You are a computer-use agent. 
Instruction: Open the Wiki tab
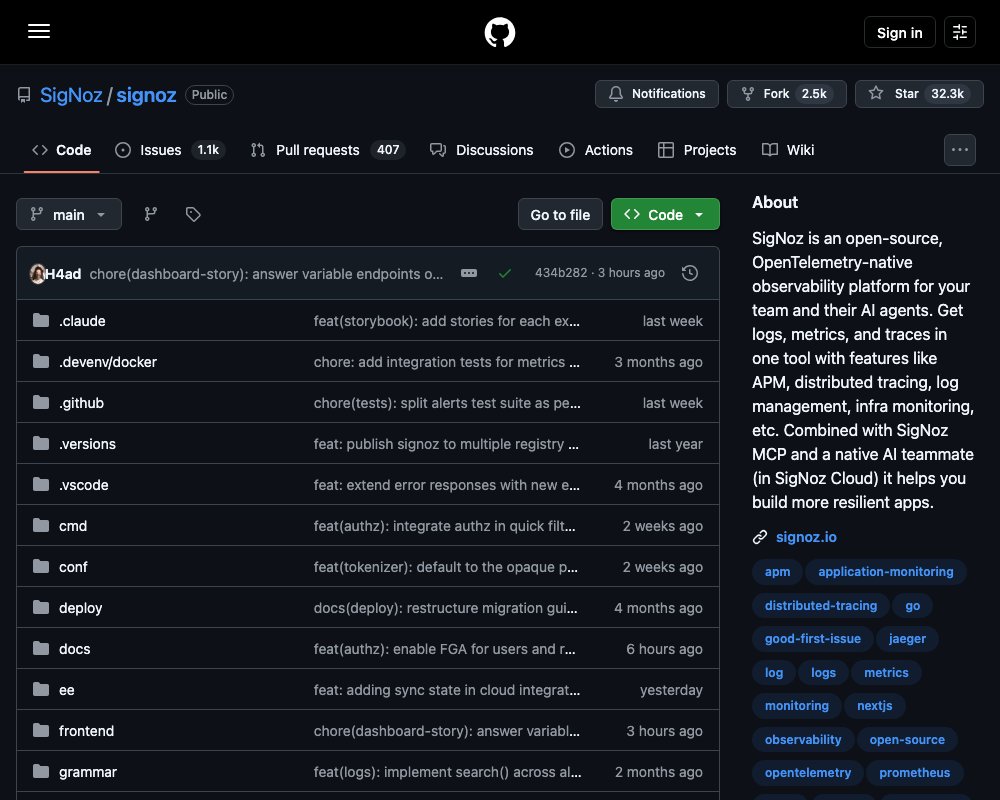click(788, 150)
